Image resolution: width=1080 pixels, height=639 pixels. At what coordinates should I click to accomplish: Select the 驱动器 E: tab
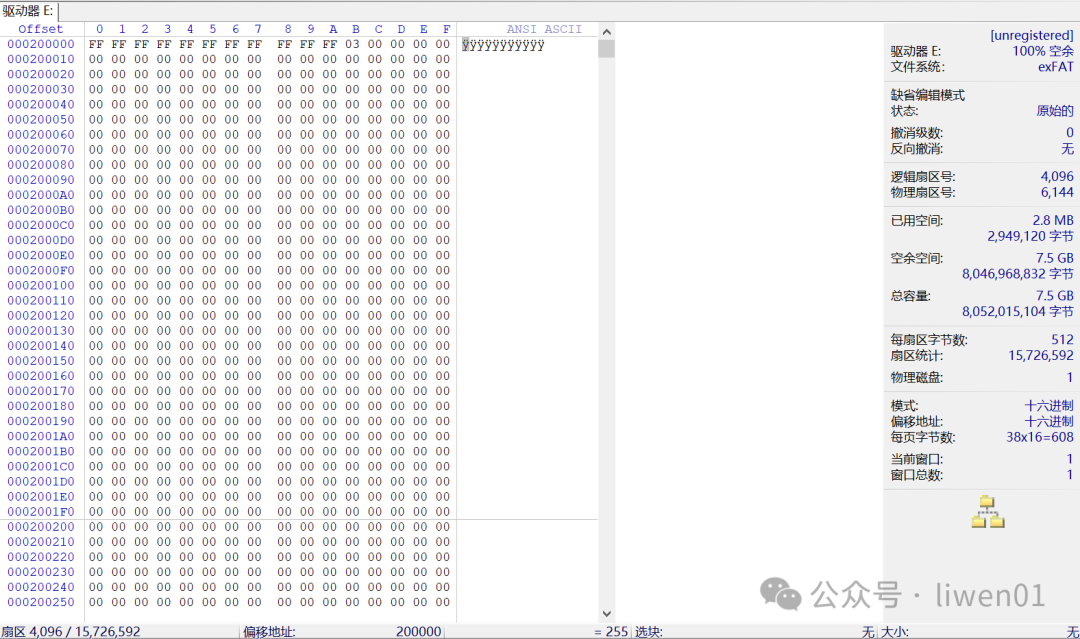28,11
